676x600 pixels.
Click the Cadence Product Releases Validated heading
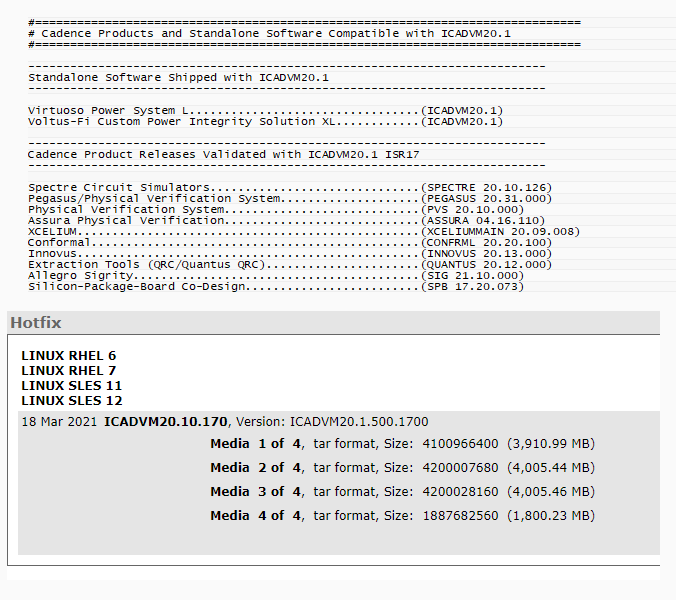coord(224,154)
